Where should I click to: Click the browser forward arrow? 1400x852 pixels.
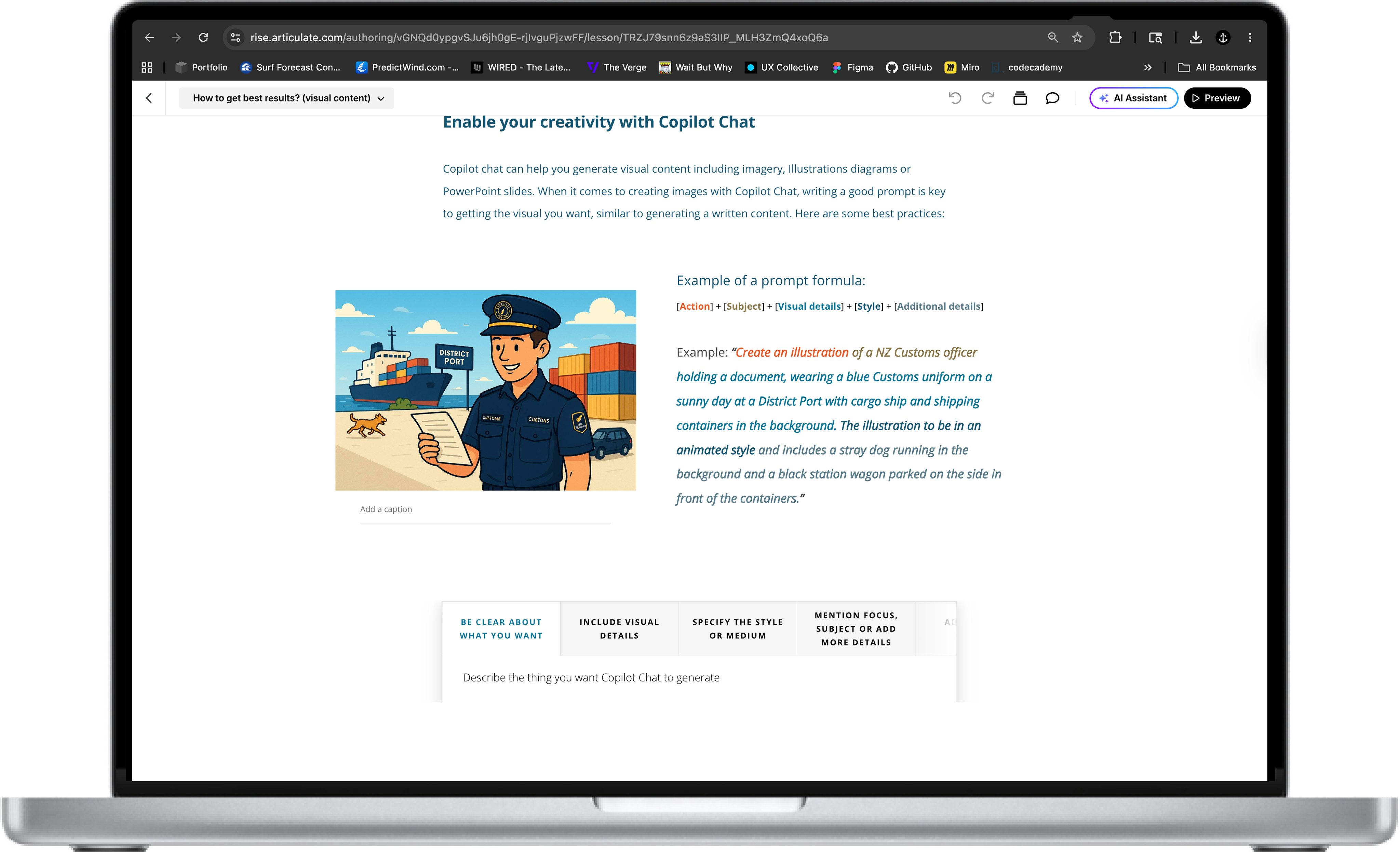pos(176,38)
